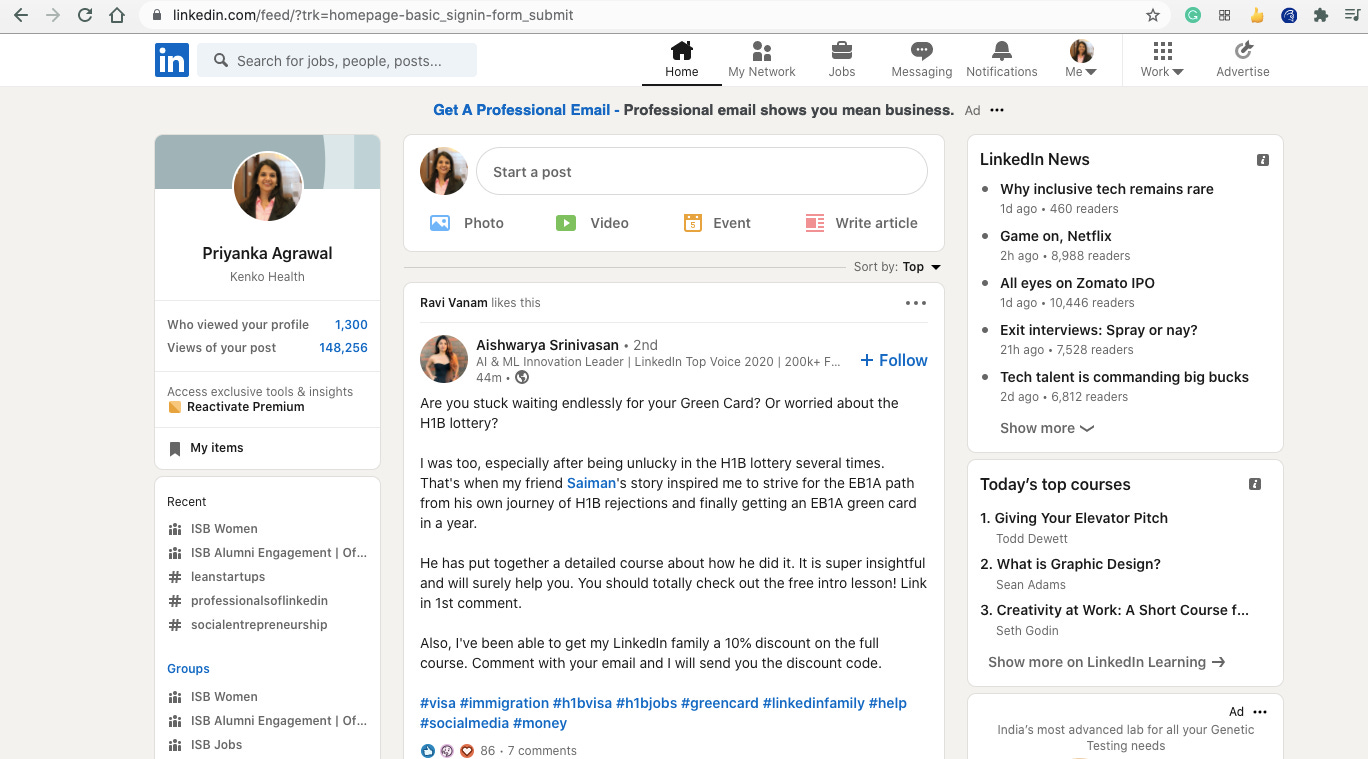Expand the Me profile menu

point(1081,60)
